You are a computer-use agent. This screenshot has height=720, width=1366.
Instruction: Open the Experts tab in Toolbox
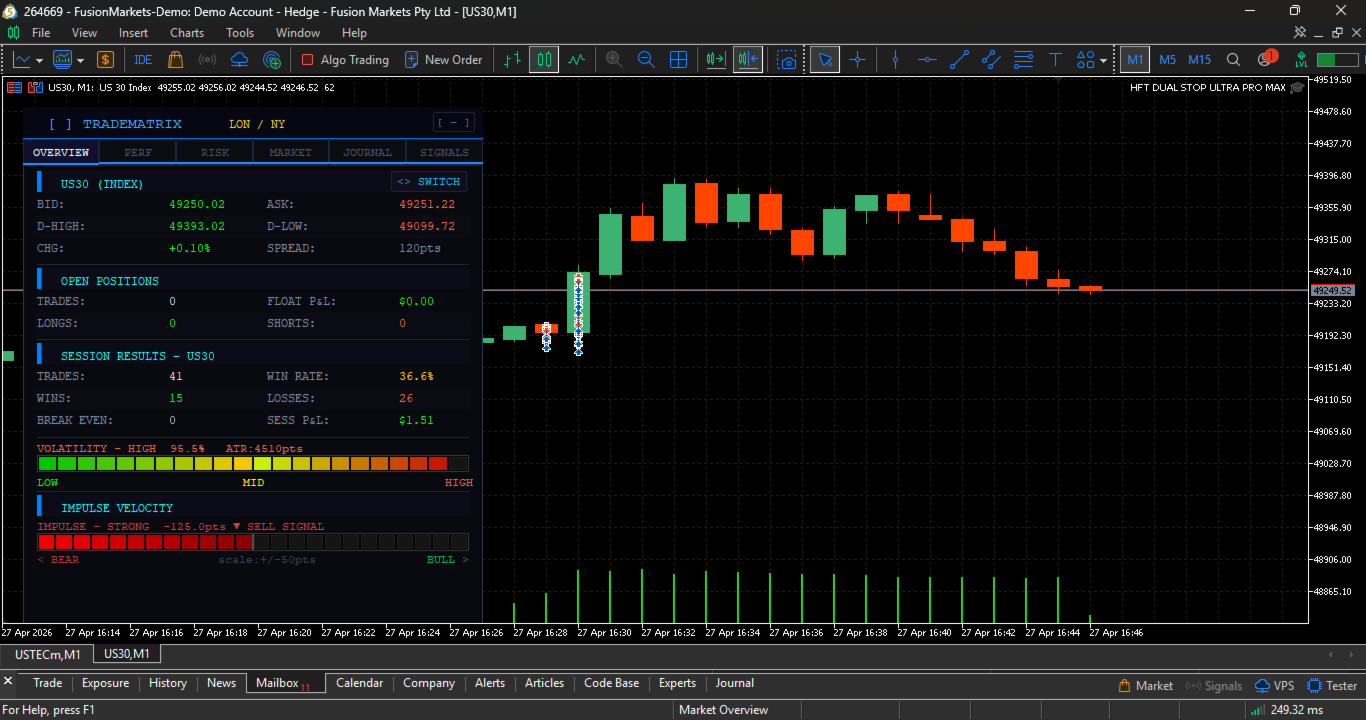click(677, 684)
